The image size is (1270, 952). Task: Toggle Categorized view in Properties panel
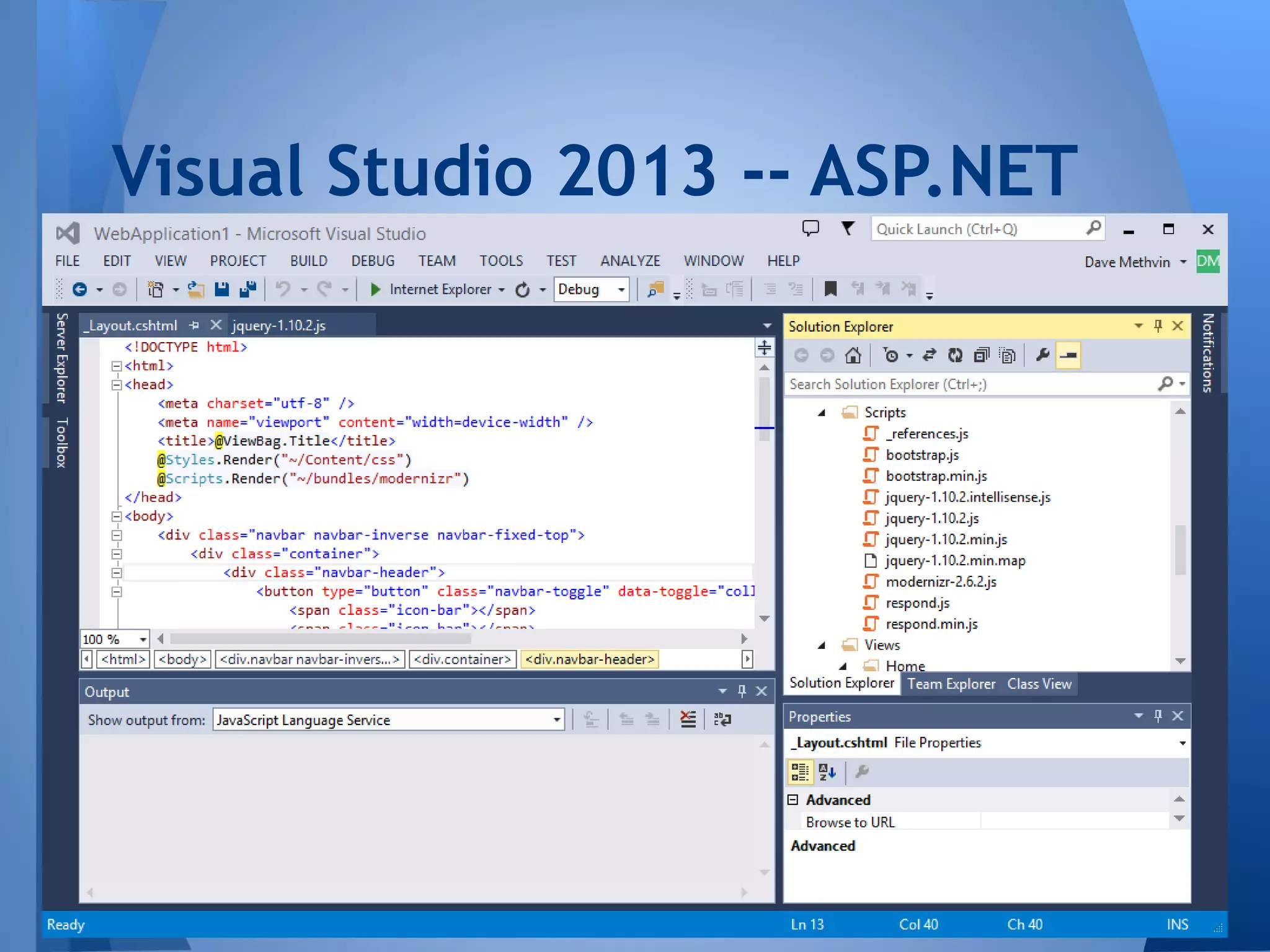[800, 772]
